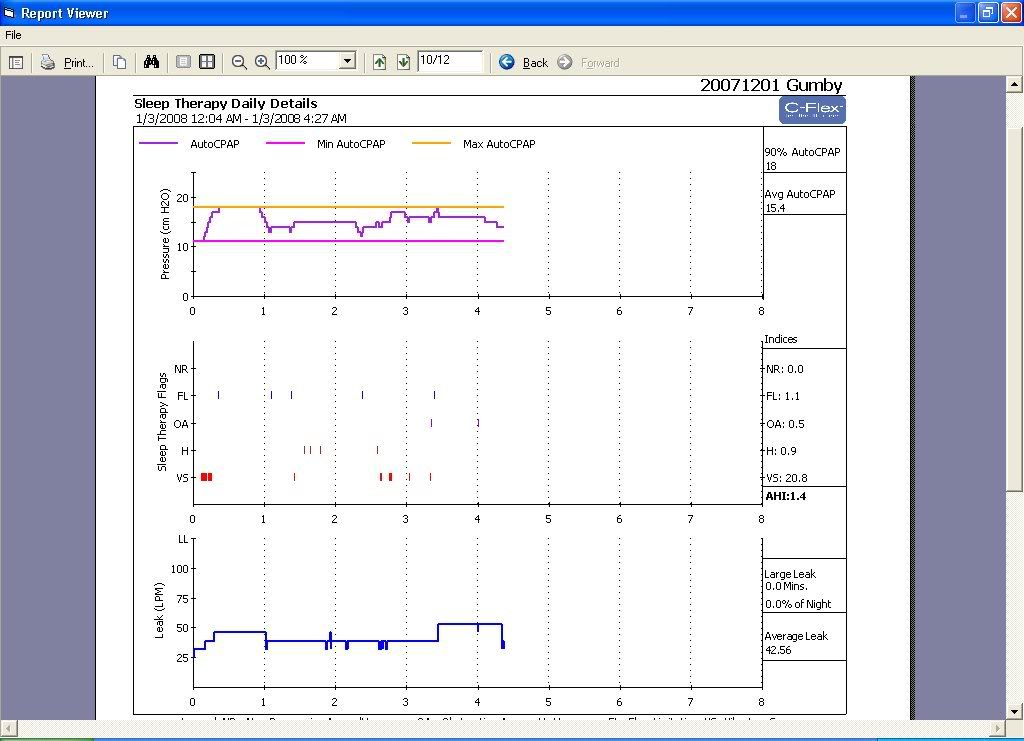Viewport: 1024px width, 741px height.
Task: Click the '0.0% of Night' text
Action: (x=798, y=605)
